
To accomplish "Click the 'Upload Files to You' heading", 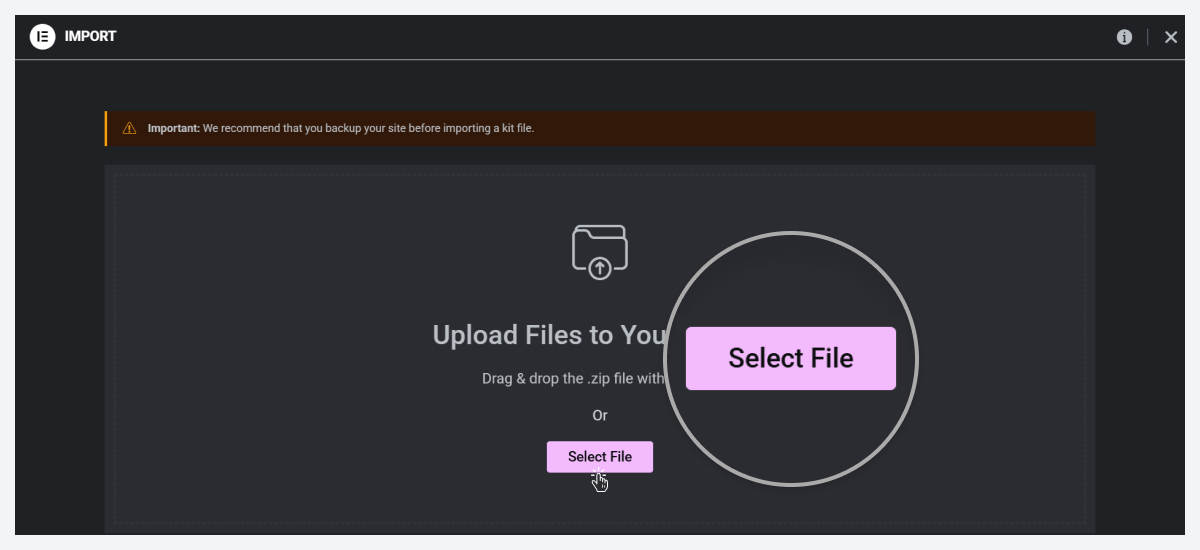I will point(549,335).
